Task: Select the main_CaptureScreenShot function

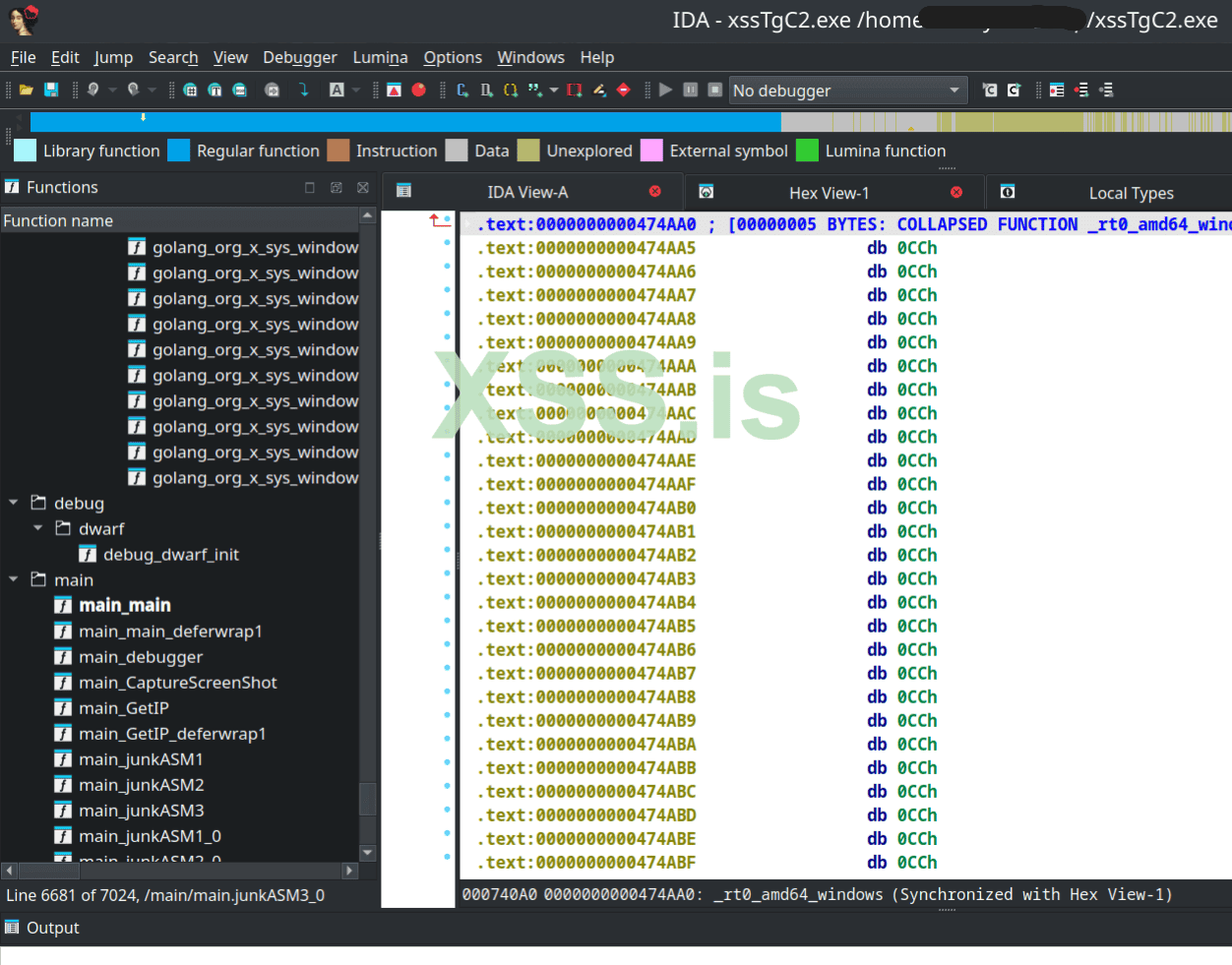Action: pos(179,682)
